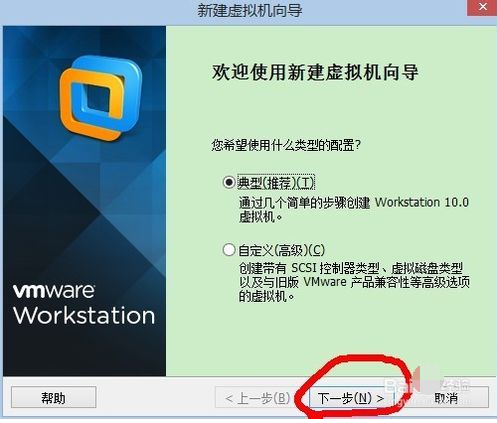The width and height of the screenshot is (497, 423).
Task: Click the 自定义(高级)(C) option label
Action: [x=282, y=250]
